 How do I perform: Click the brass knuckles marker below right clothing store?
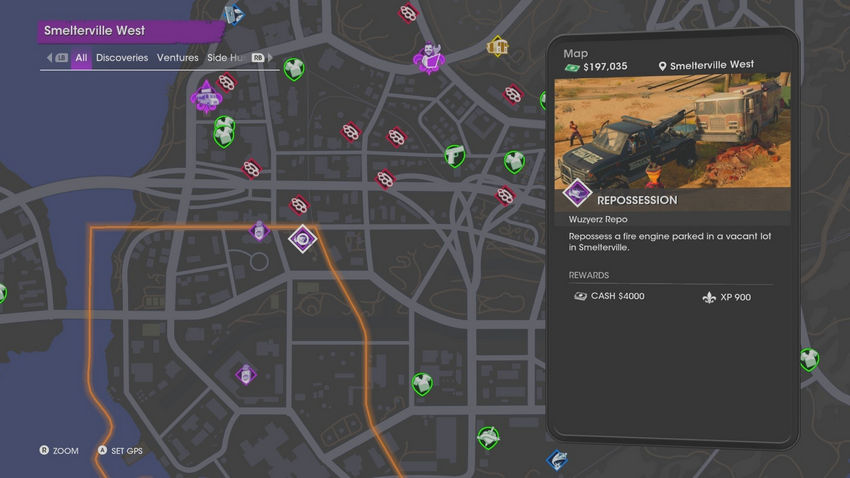505,195
